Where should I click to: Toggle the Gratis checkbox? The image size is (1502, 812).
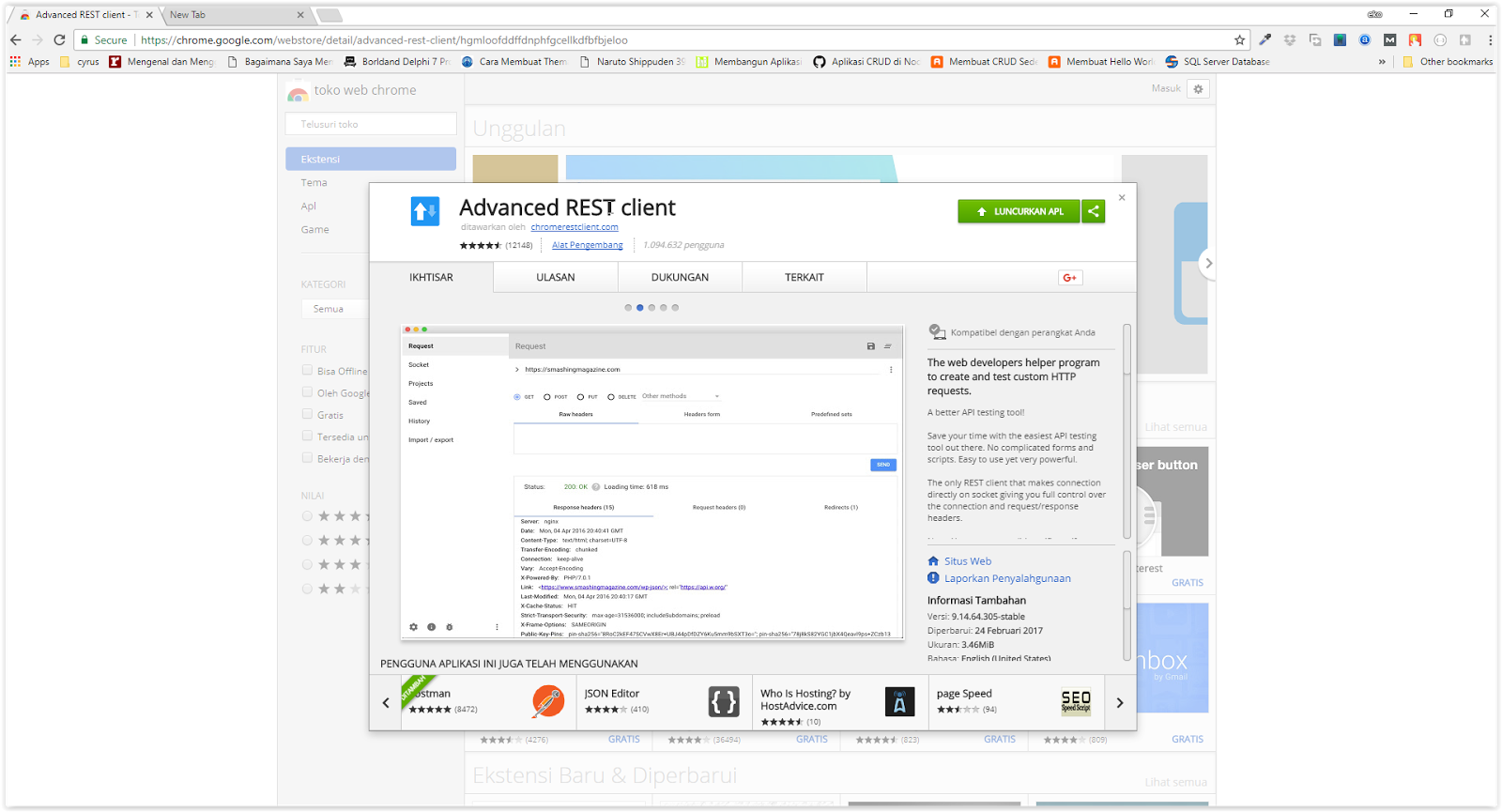point(307,414)
